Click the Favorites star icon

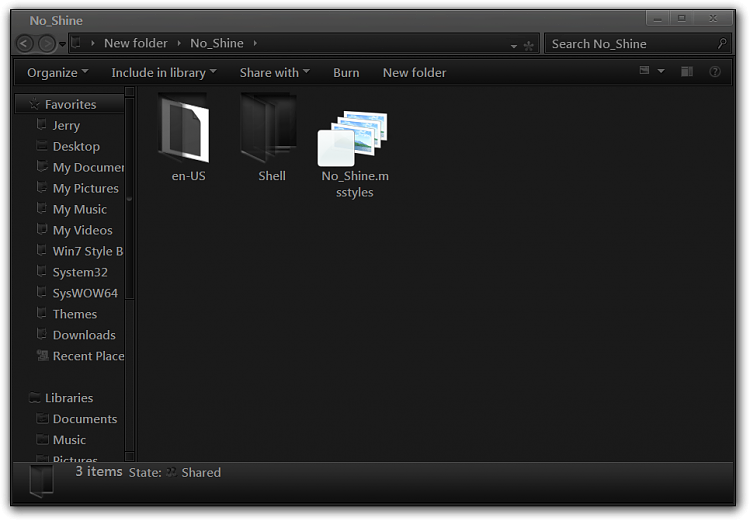34,104
